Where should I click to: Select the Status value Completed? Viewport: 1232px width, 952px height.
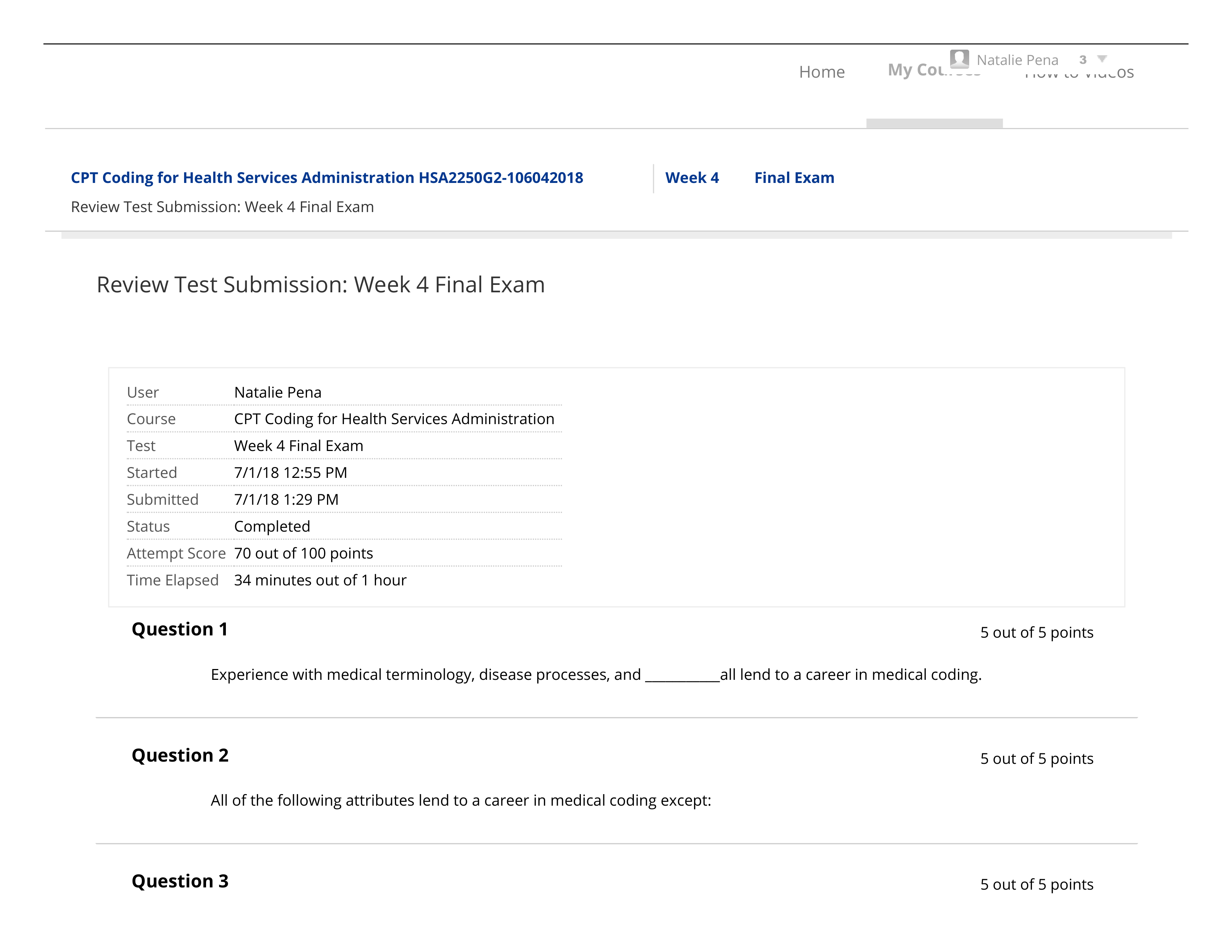[x=272, y=526]
